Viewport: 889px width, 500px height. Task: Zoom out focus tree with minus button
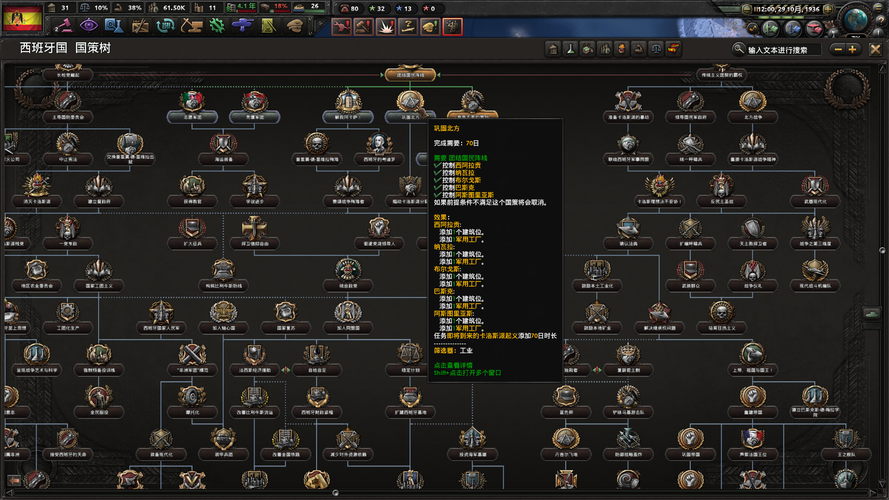[838, 50]
